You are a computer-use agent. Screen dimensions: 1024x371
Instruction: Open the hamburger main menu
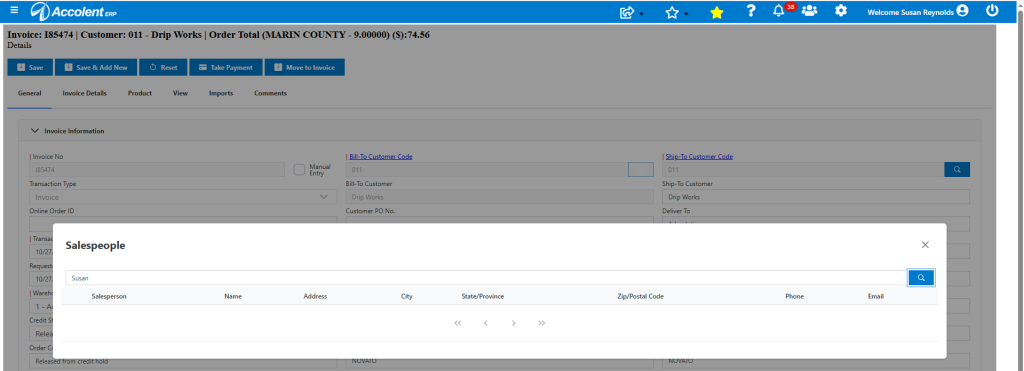click(14, 10)
